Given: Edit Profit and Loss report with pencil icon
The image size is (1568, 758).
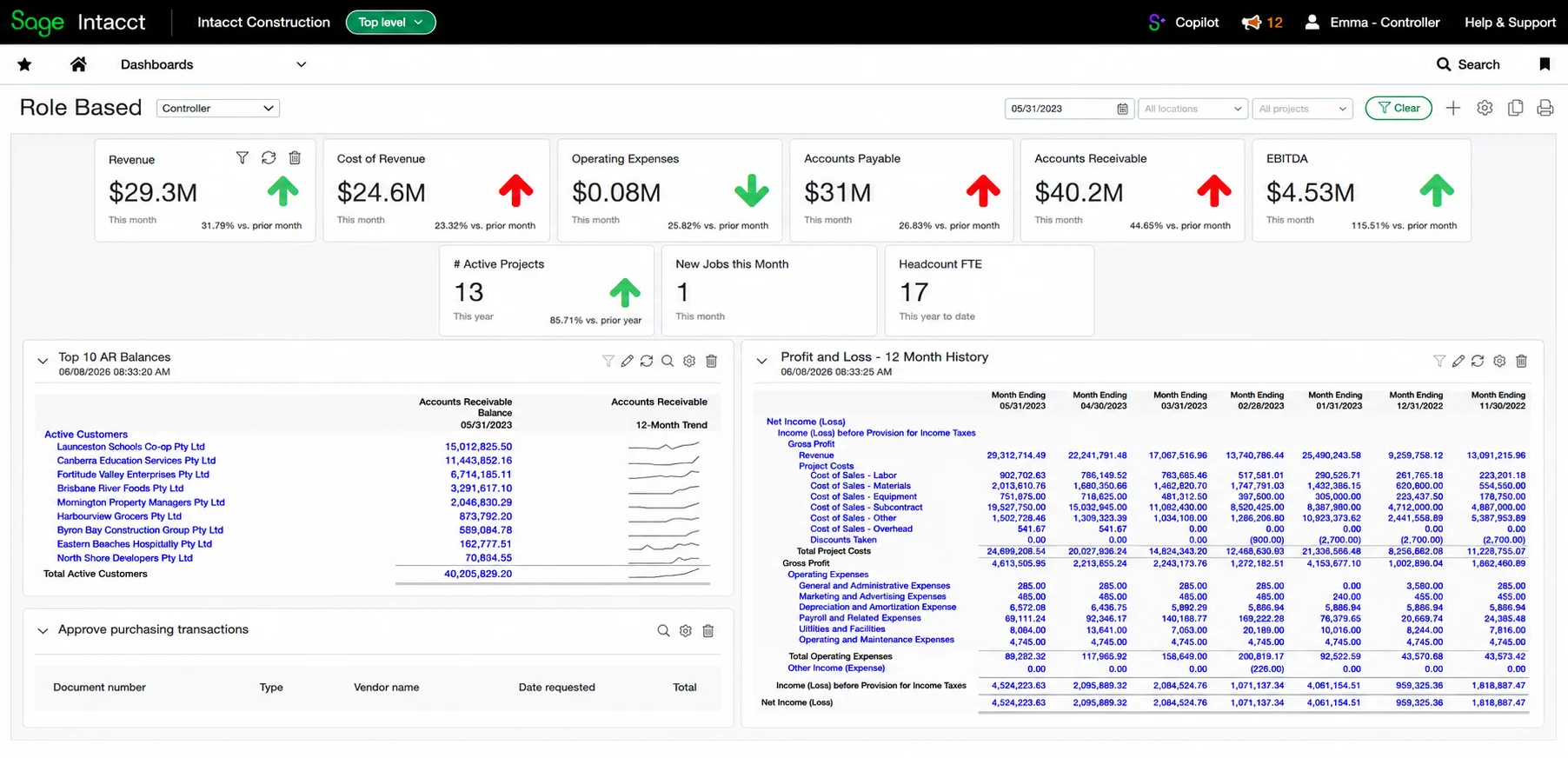Looking at the screenshot, I should [x=1458, y=361].
